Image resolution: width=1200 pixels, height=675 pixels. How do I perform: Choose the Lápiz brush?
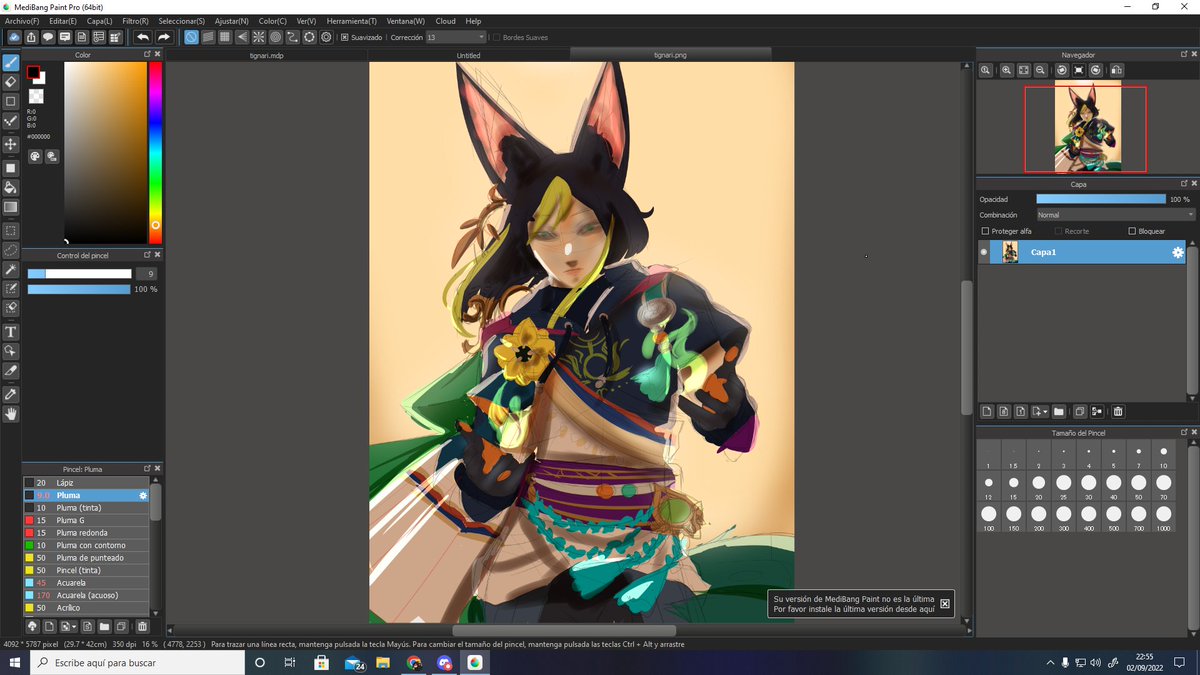[86, 483]
